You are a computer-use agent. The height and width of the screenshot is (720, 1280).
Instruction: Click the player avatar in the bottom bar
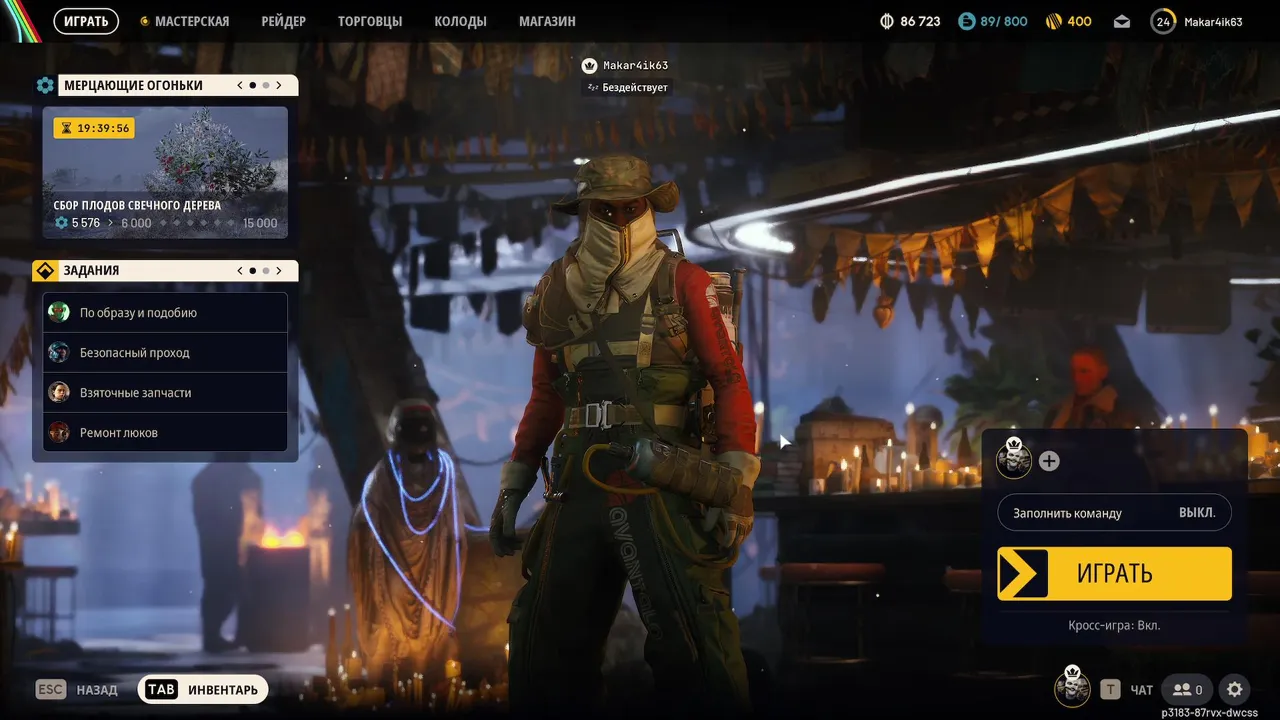[1073, 687]
